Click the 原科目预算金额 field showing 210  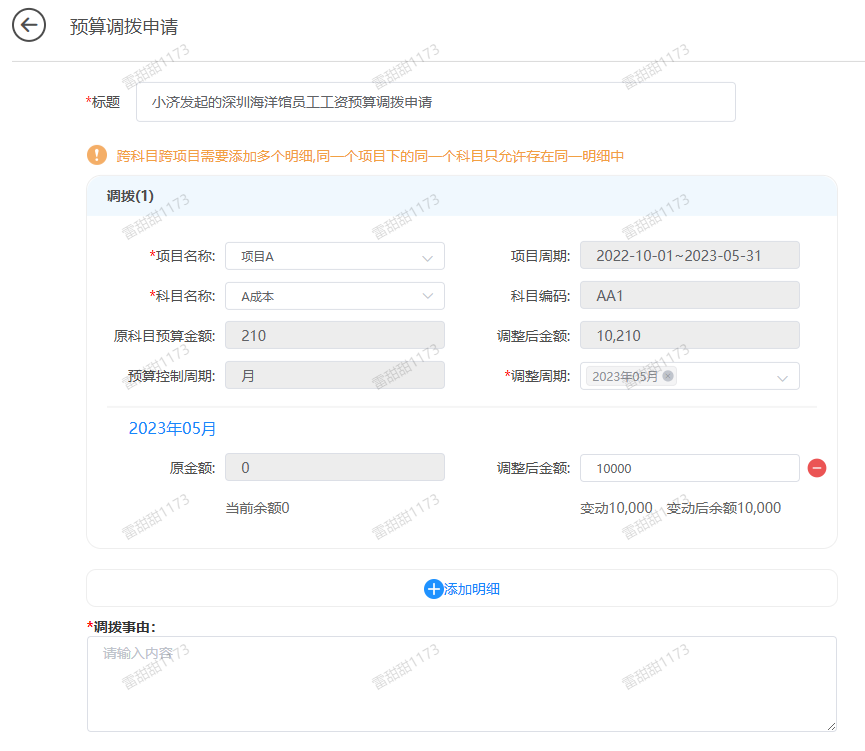click(x=335, y=335)
